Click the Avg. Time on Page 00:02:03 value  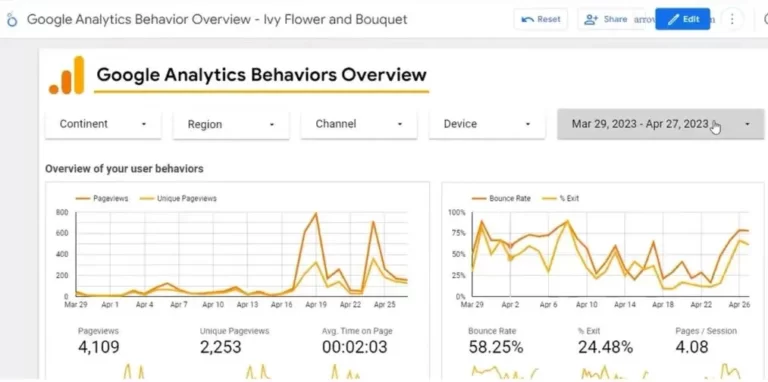click(x=355, y=347)
